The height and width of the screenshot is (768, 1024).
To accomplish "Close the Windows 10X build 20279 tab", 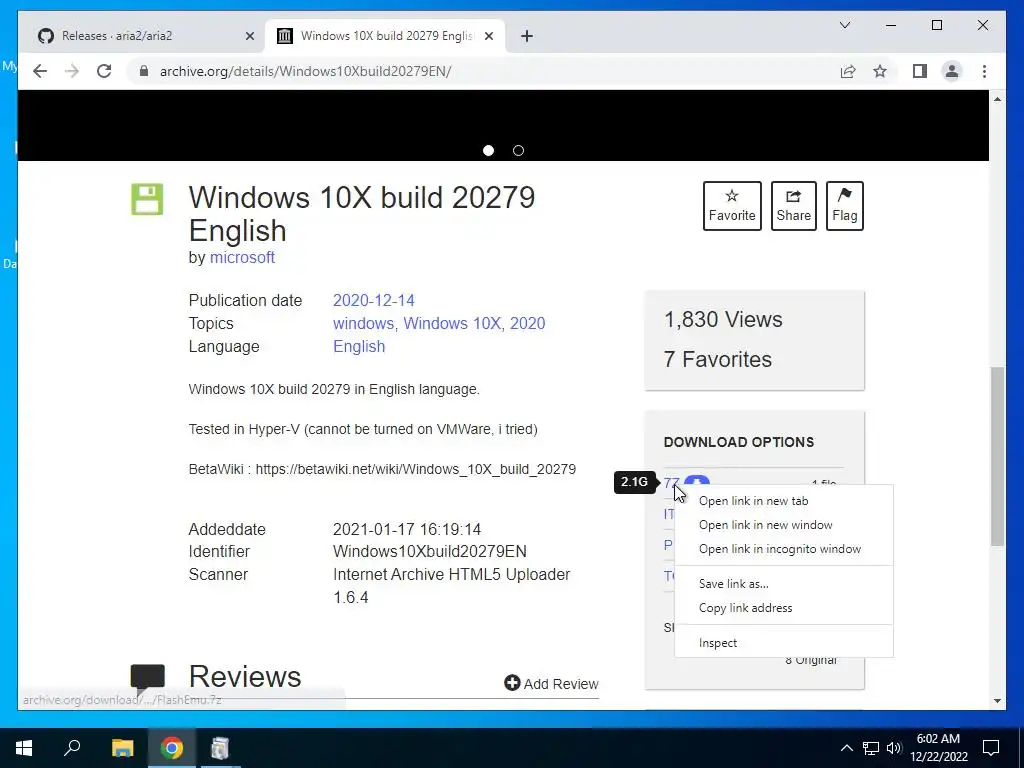I will [x=488, y=36].
